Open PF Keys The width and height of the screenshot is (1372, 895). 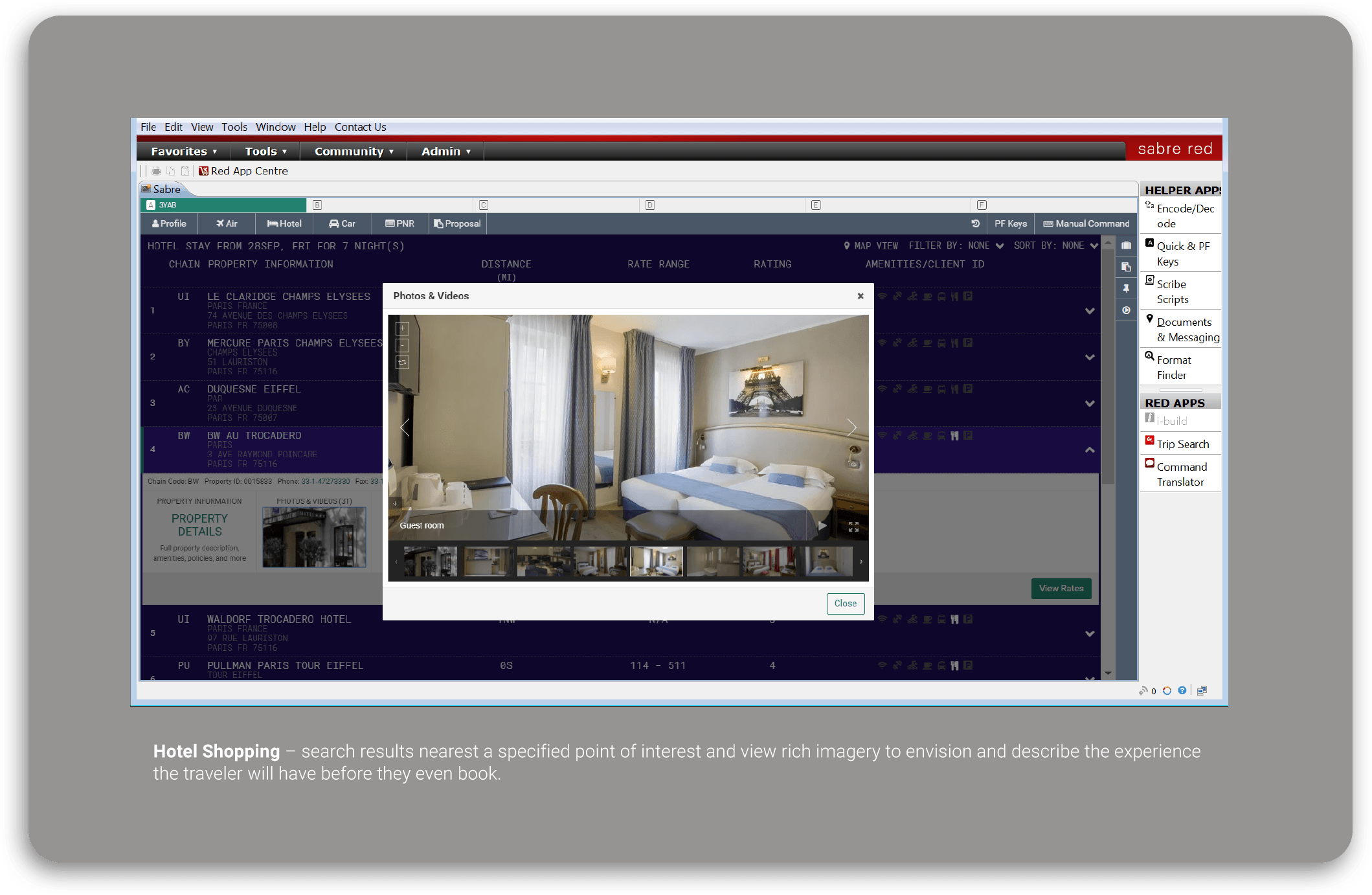pyautogui.click(x=1010, y=223)
